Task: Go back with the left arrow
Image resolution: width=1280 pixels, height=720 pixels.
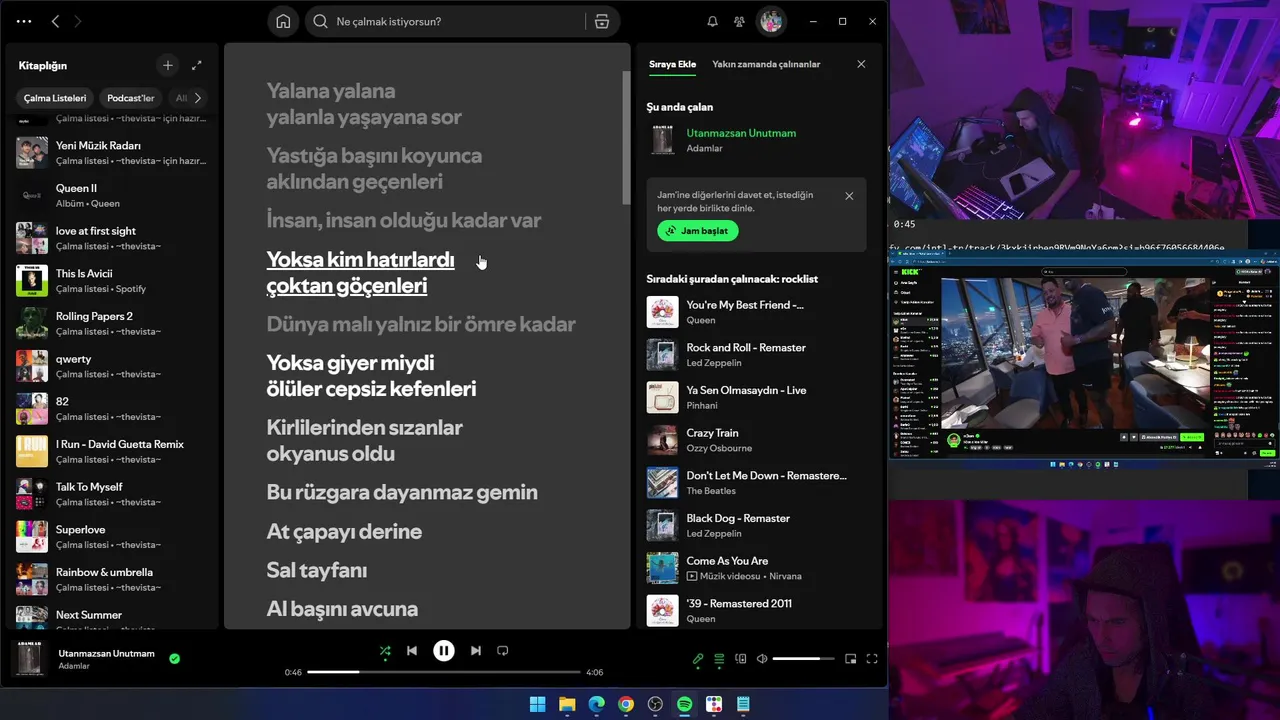Action: pyautogui.click(x=55, y=21)
